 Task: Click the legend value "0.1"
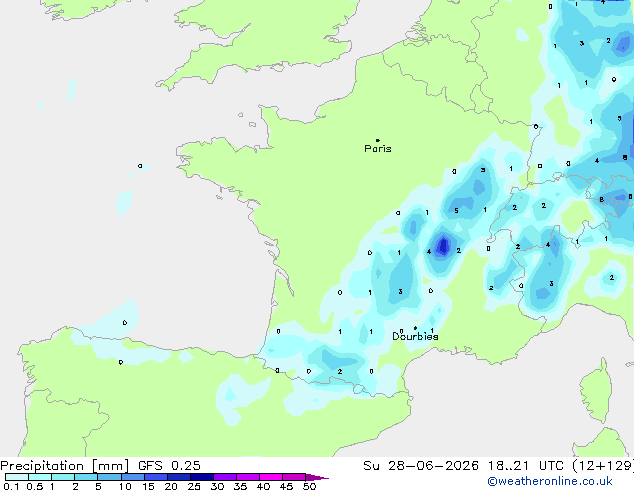pos(11,486)
